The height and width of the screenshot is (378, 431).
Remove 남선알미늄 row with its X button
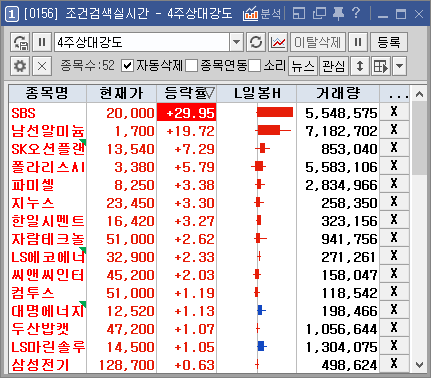pos(394,130)
